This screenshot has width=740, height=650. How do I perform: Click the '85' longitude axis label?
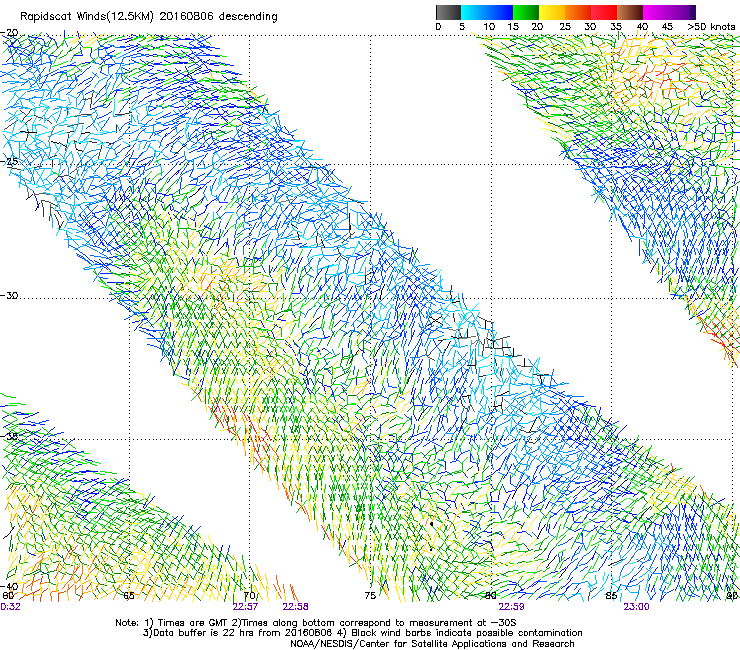[x=611, y=596]
